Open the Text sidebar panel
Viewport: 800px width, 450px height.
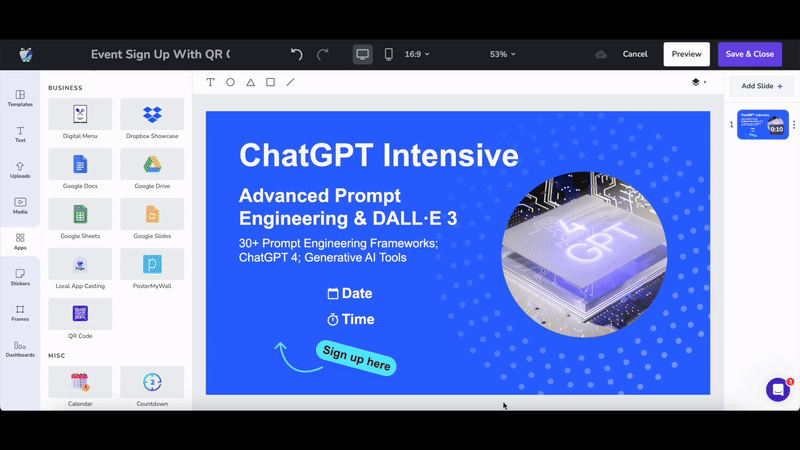tap(20, 134)
